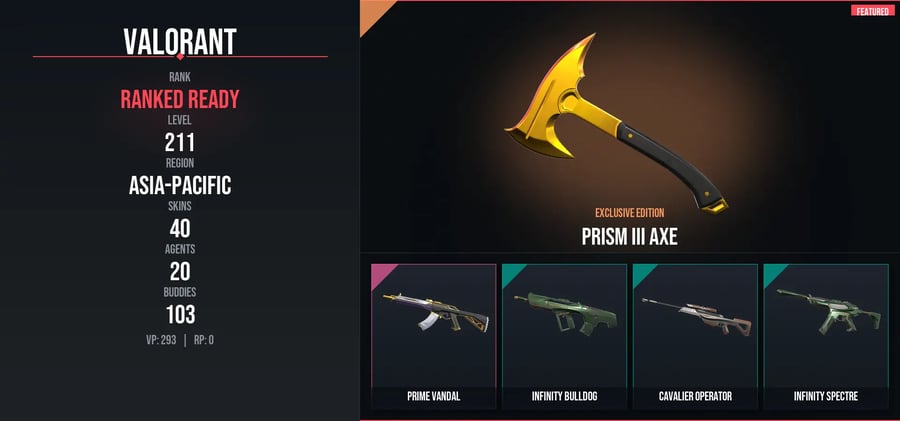Click the red diamond under VALORANT title

point(180,56)
